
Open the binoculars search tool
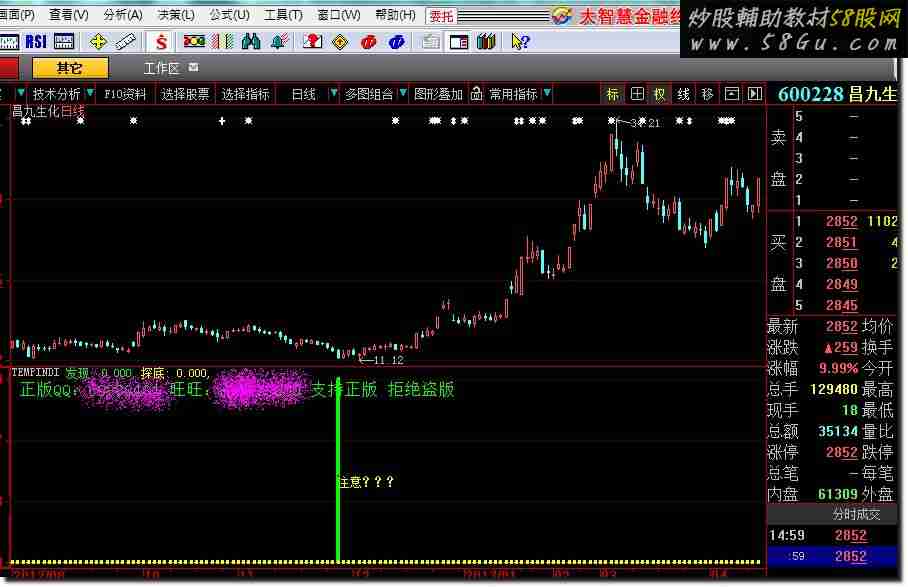click(x=251, y=42)
